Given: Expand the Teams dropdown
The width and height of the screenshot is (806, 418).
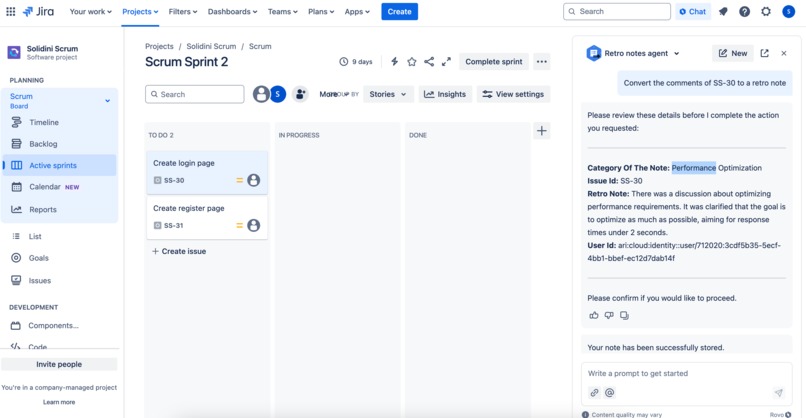Looking at the screenshot, I should click(x=283, y=11).
